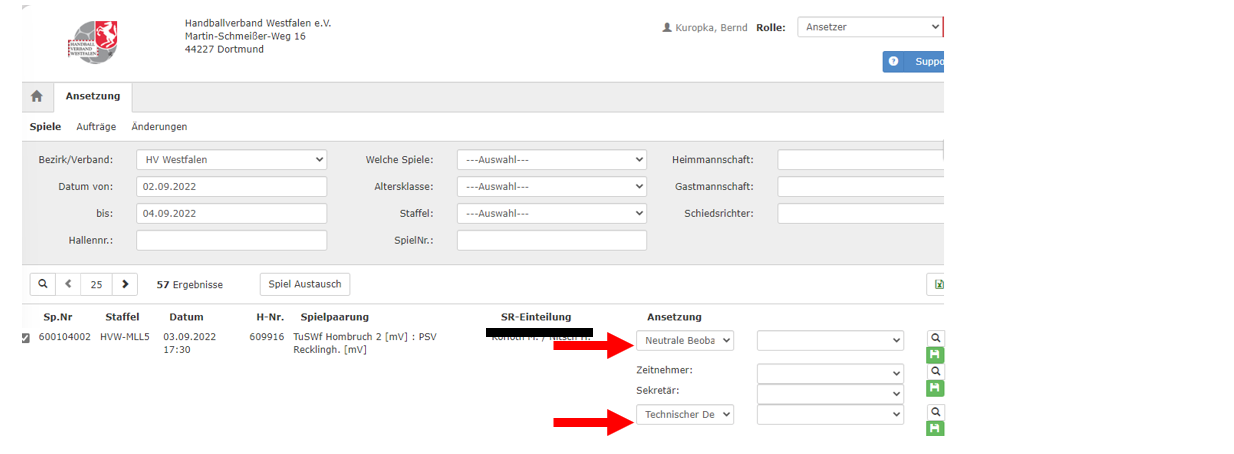Switch to the Änderungen sub-tab
Screen dimensions: 1234x454
coord(159,127)
